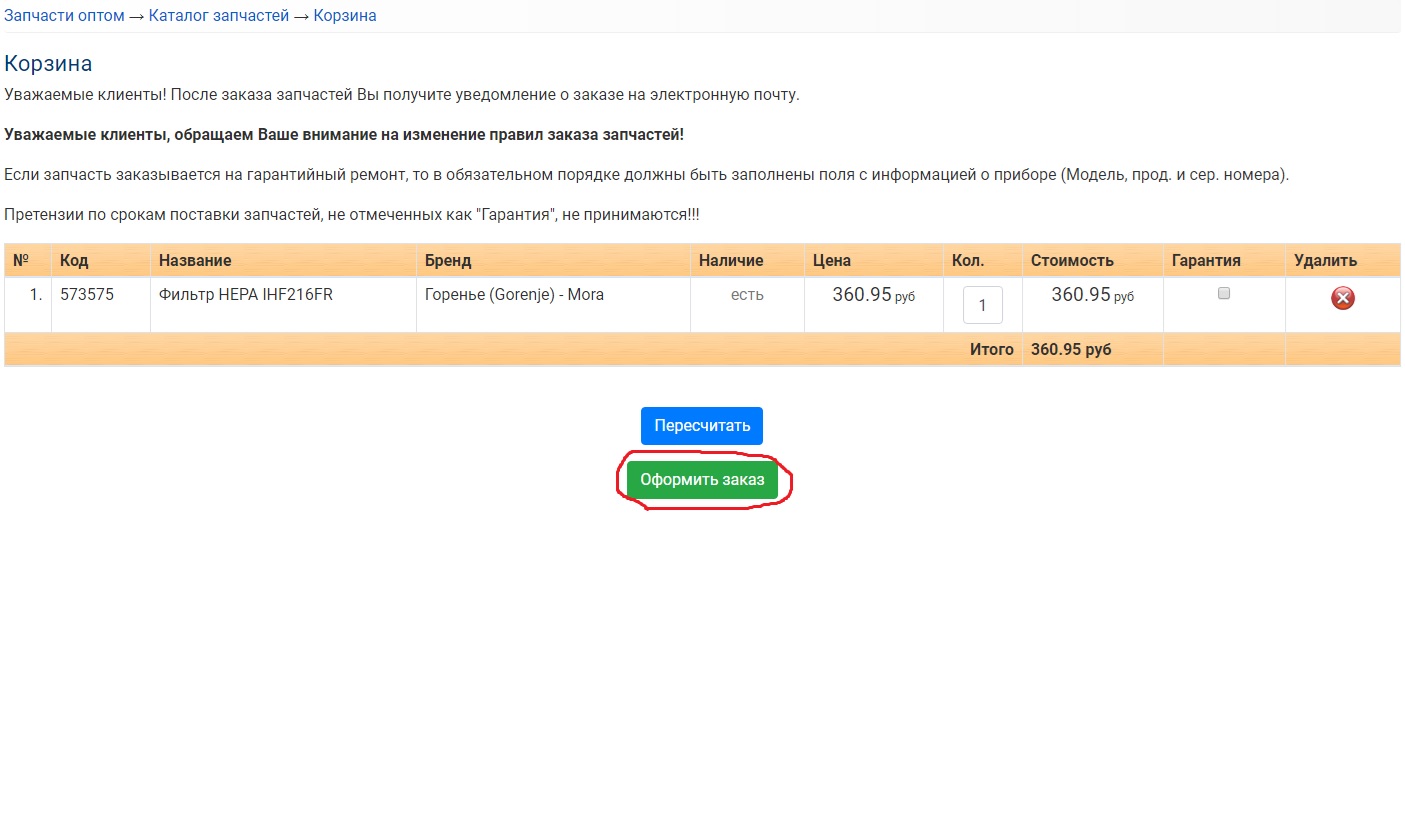Click the Удалить column header
The height and width of the screenshot is (818, 1405).
click(1325, 260)
